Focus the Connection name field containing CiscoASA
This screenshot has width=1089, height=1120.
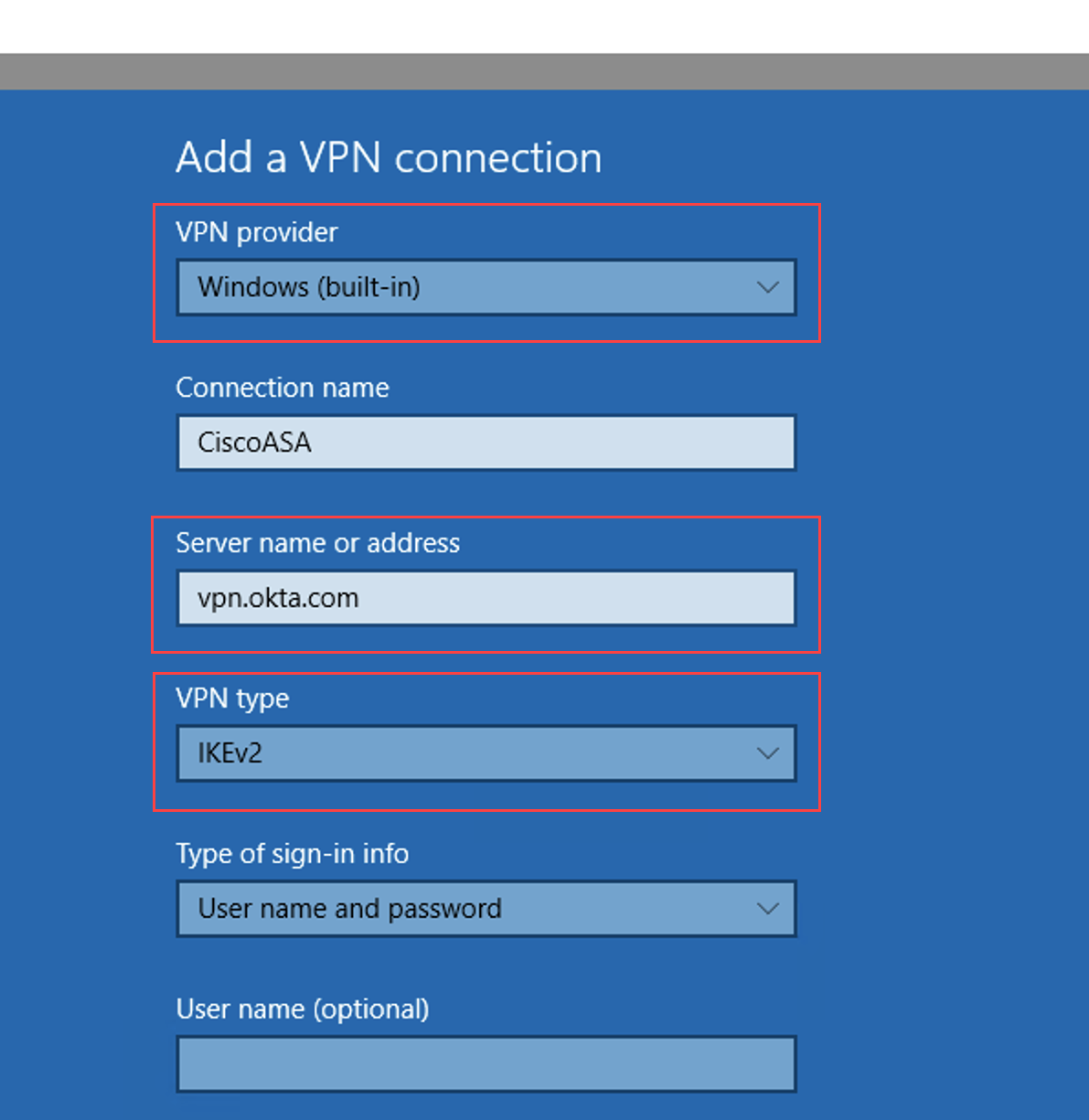point(486,443)
